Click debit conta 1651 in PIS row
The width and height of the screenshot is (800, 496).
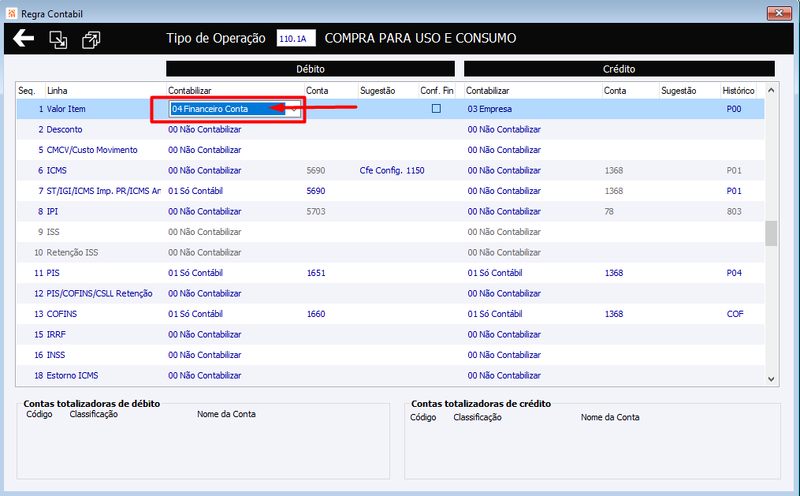[316, 272]
